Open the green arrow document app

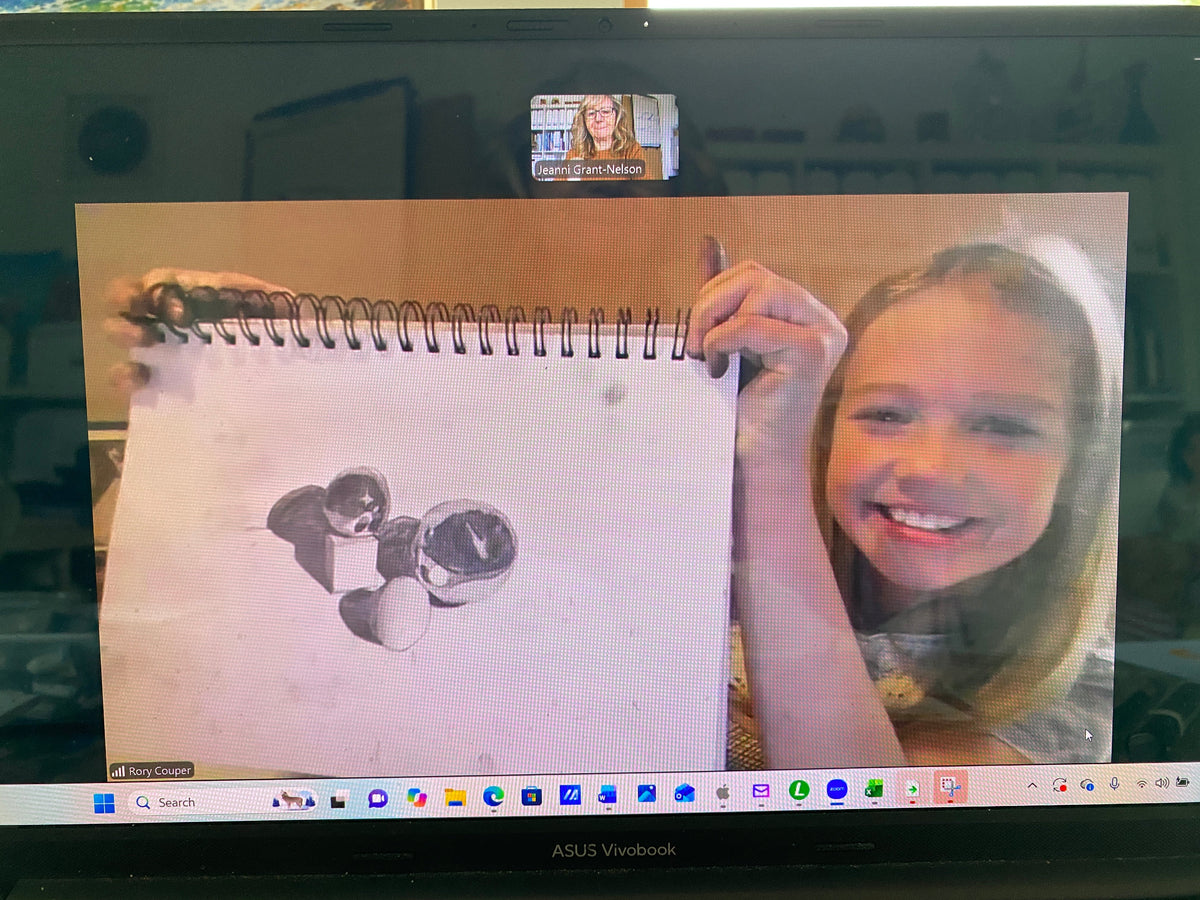coord(912,788)
